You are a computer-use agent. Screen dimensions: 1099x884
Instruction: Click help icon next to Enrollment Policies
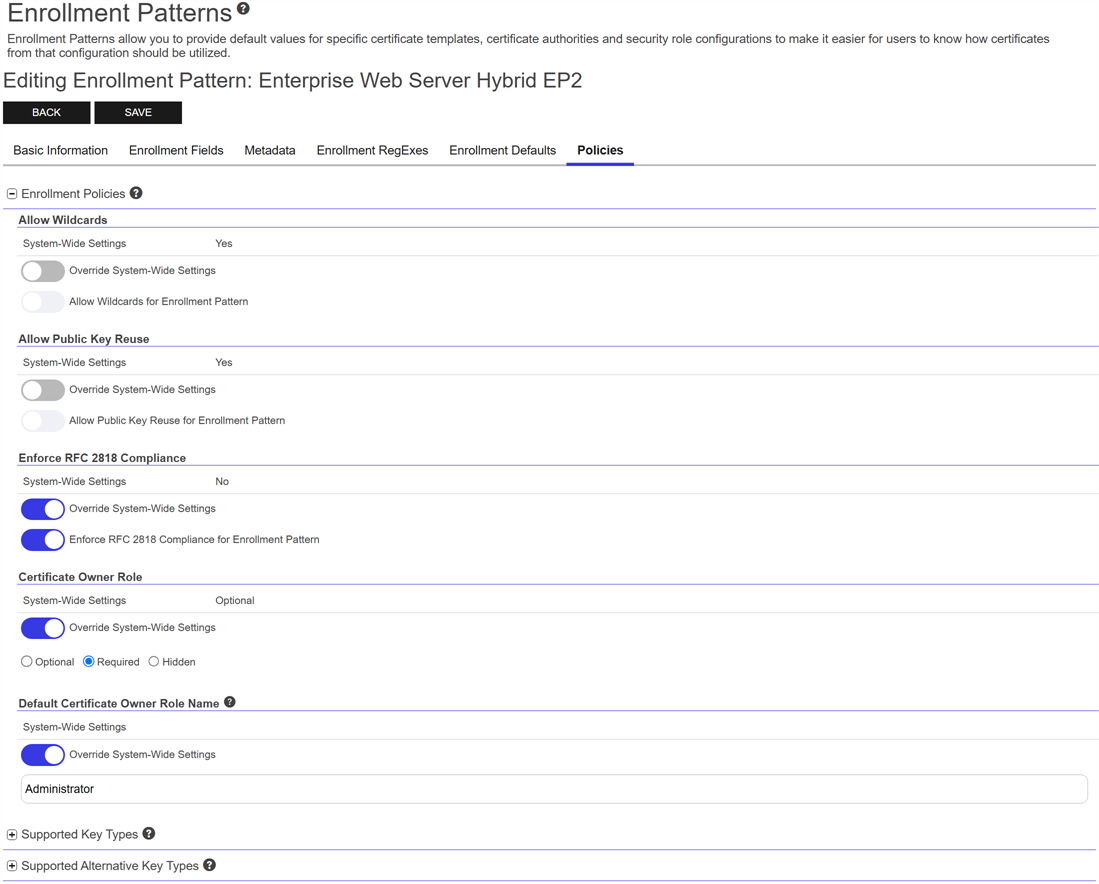[136, 193]
